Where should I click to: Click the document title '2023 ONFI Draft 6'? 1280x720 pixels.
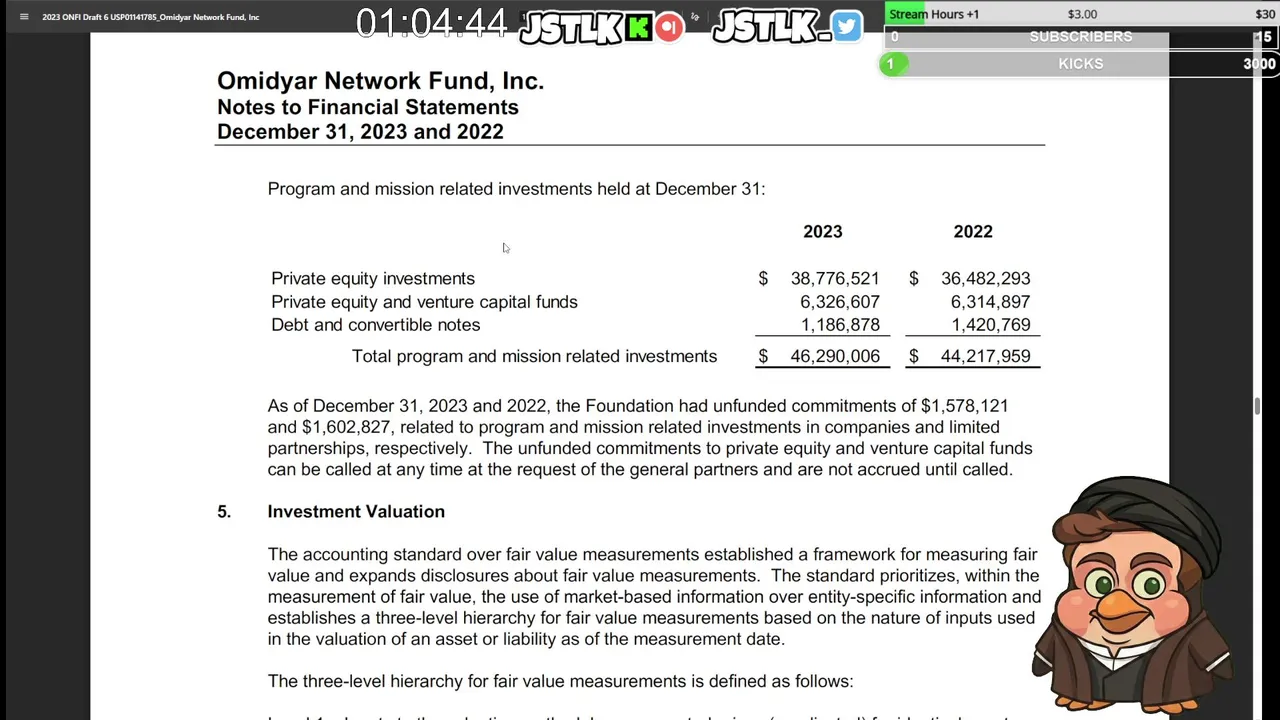pos(150,17)
